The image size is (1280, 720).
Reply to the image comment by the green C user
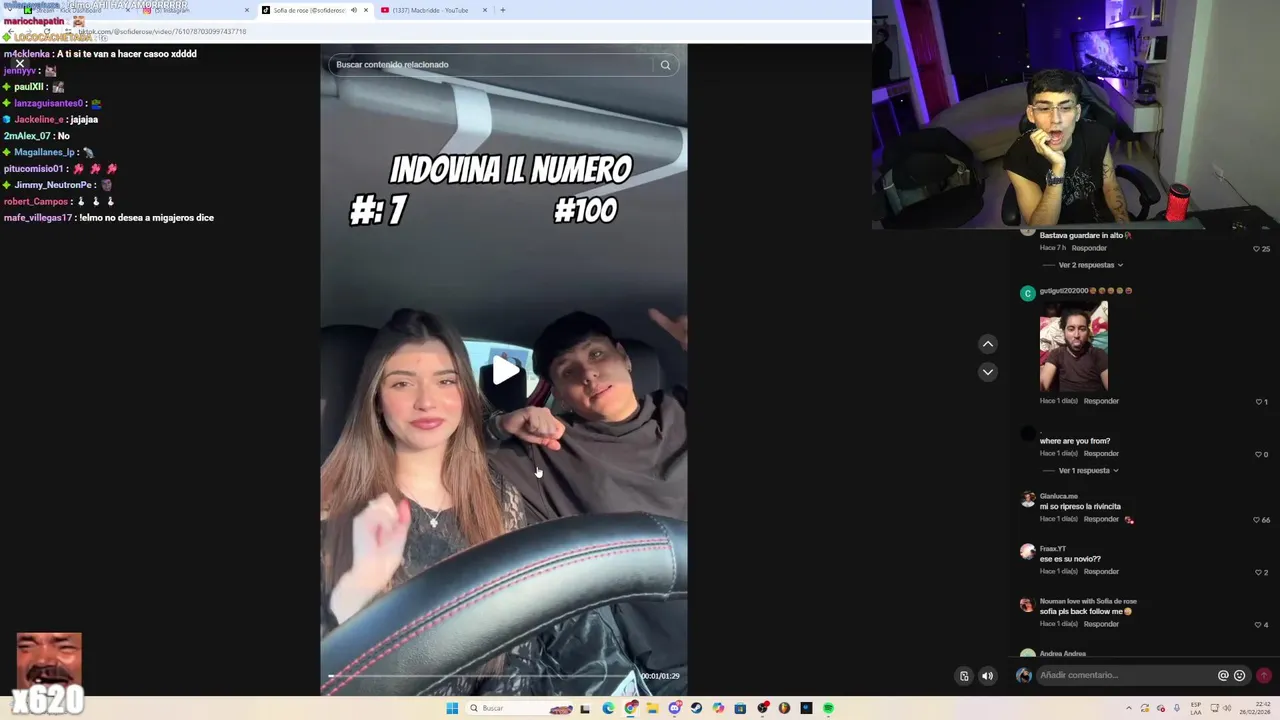(x=1101, y=401)
